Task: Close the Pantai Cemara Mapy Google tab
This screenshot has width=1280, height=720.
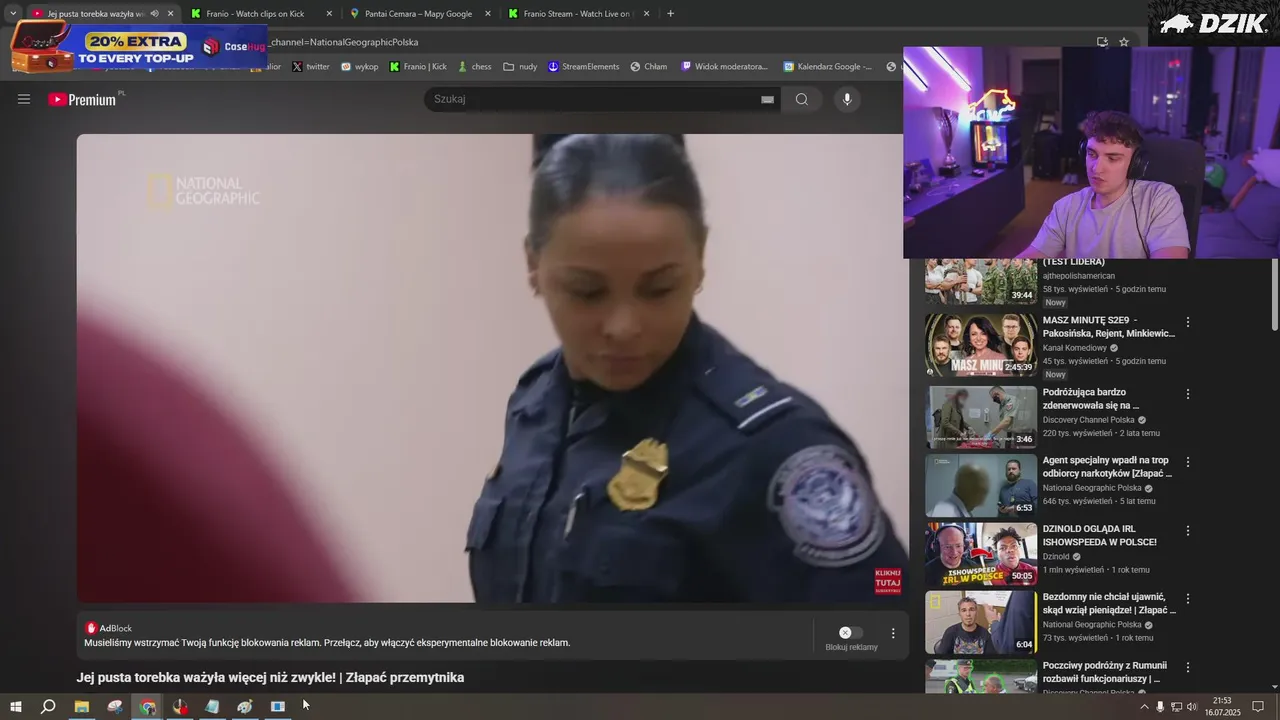Action: point(488,14)
